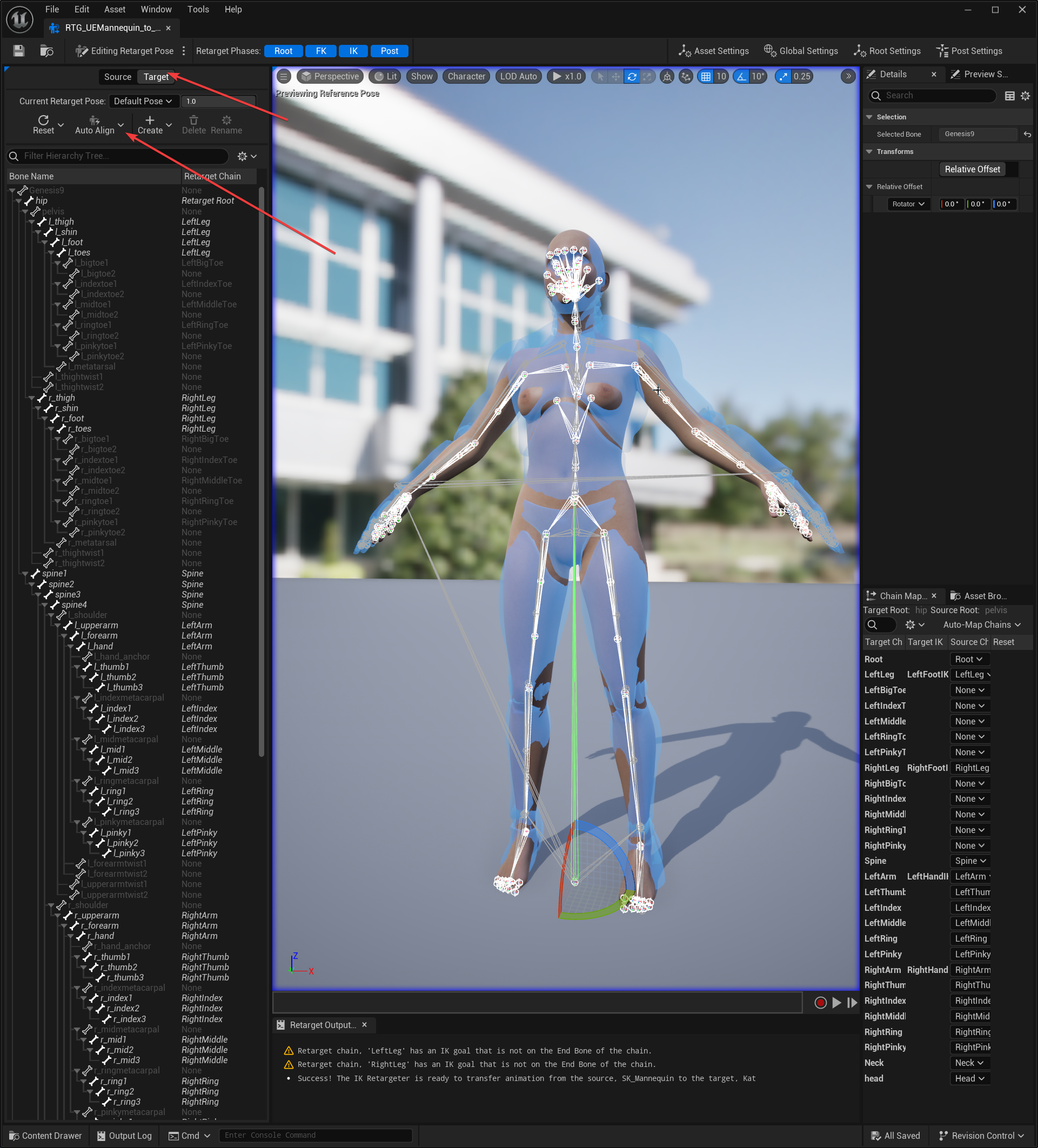Viewport: 1038px width, 1148px height.
Task: Reset Selected Bone to default arrow
Action: (1027, 135)
